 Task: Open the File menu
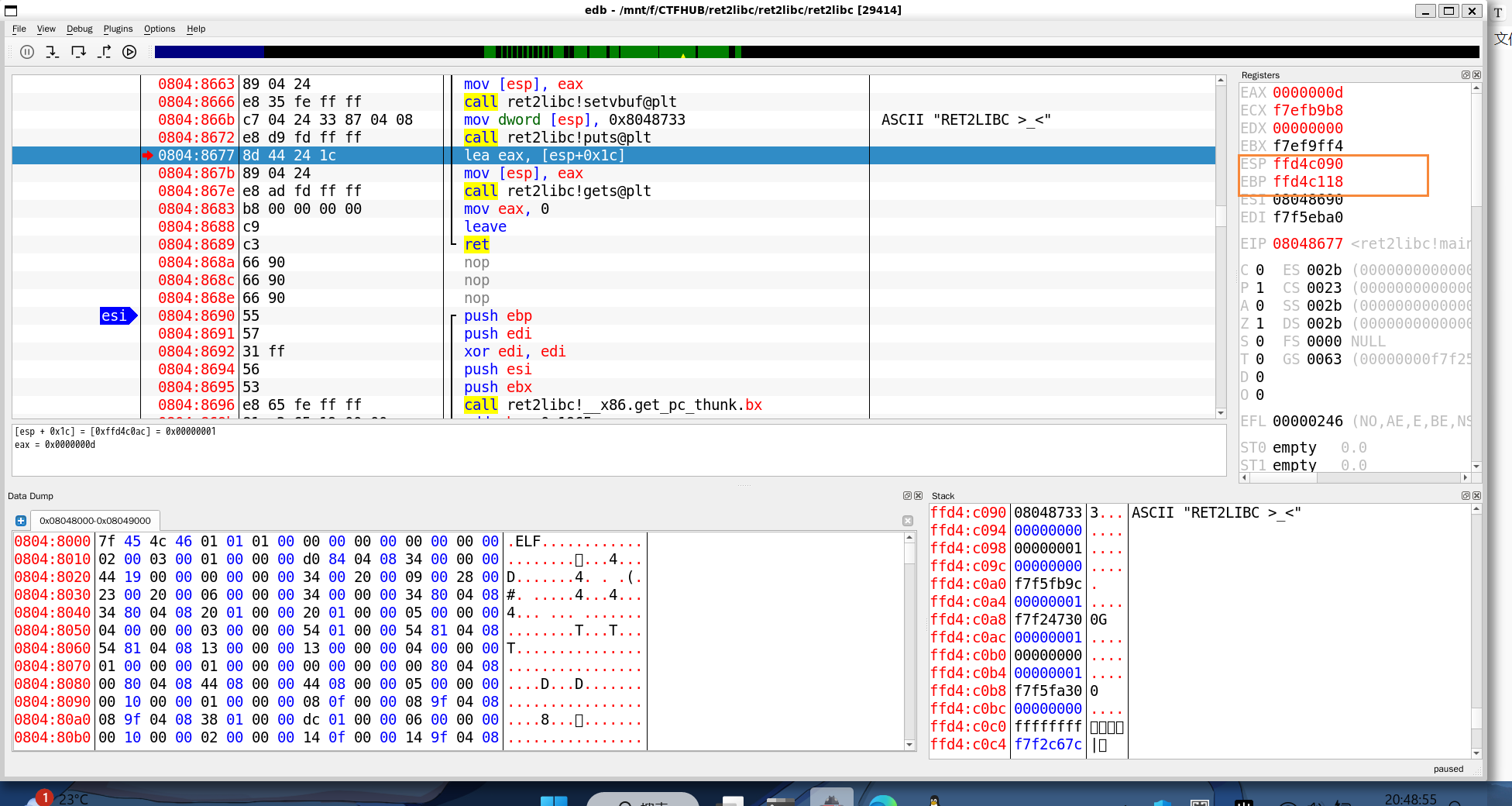click(19, 29)
